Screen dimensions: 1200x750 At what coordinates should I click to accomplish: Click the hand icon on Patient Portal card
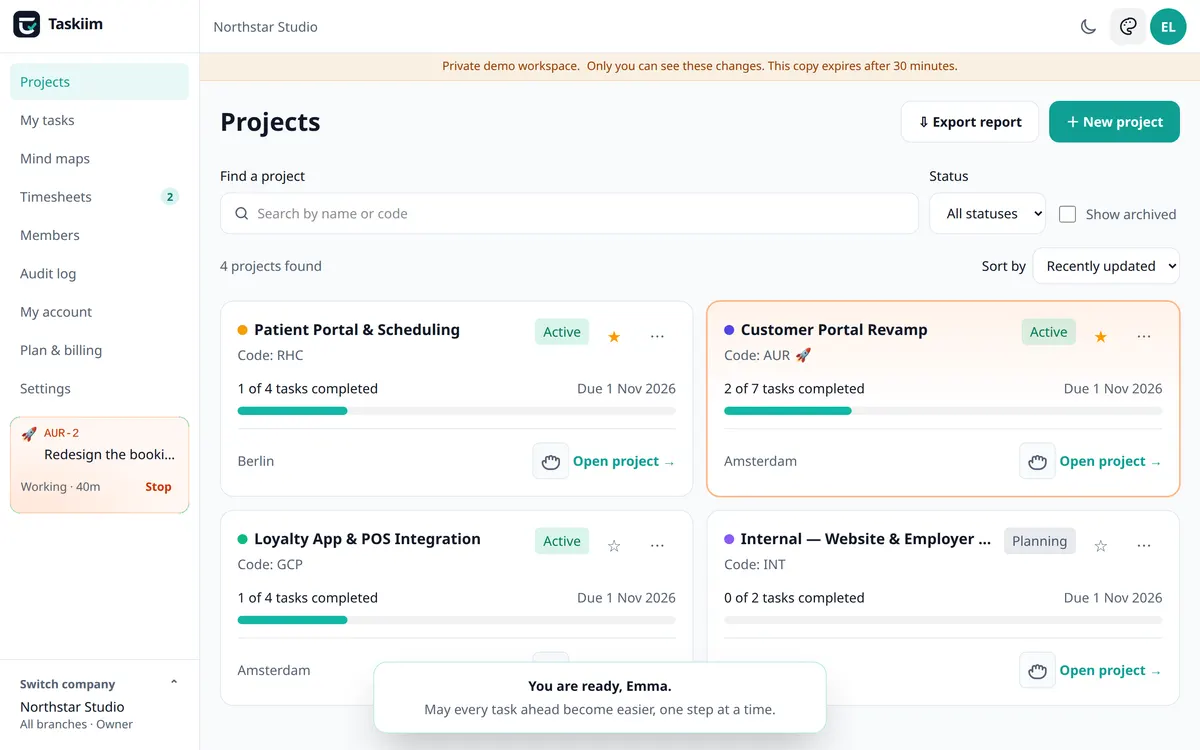point(550,461)
